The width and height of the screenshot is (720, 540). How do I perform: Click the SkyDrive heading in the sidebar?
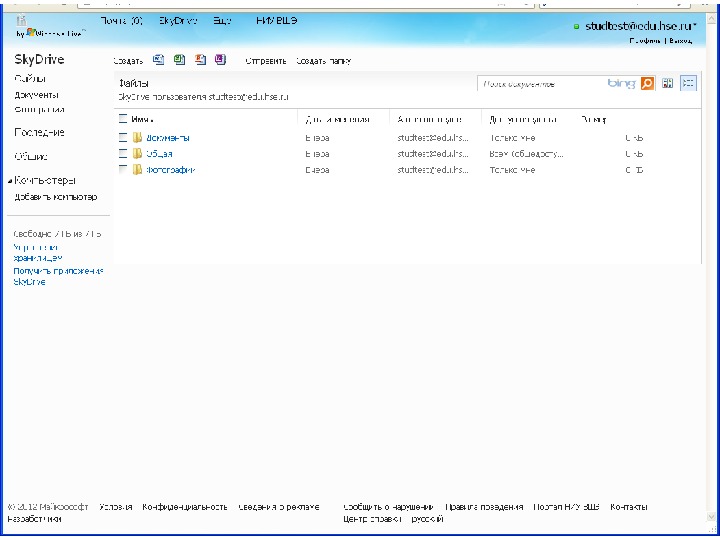39,59
